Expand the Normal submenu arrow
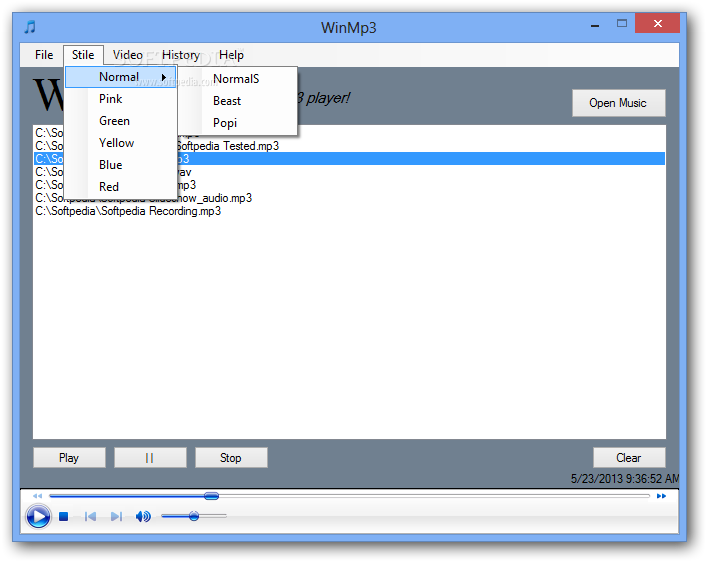The width and height of the screenshot is (707, 562). pyautogui.click(x=164, y=78)
